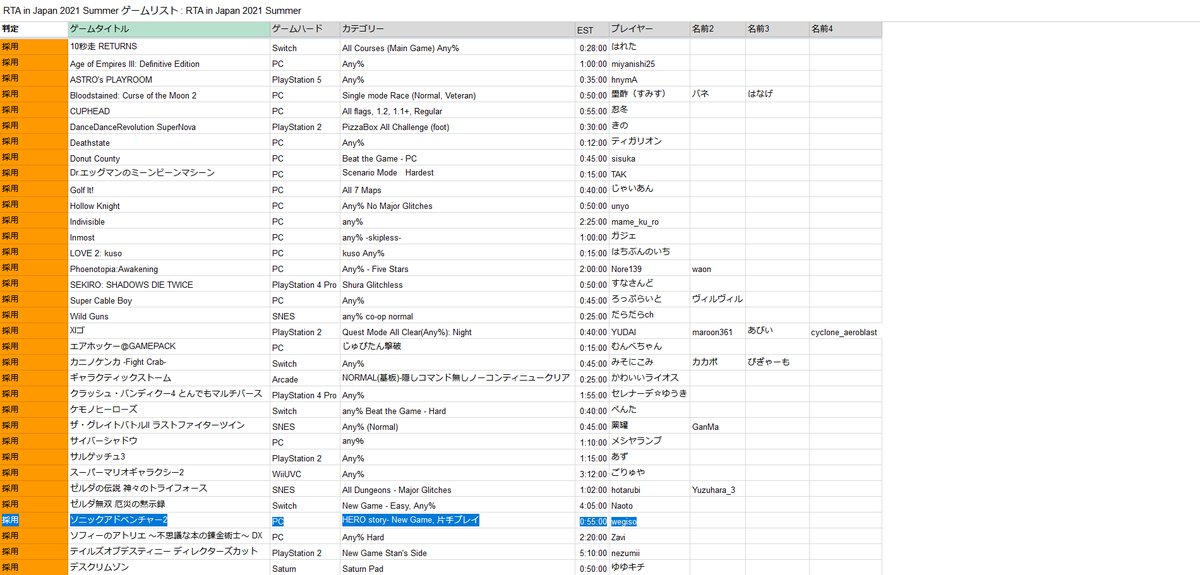Screen dimensions: 1200x575
Task: Click the ケモノヒーローズ title cell
Action: click(168, 410)
